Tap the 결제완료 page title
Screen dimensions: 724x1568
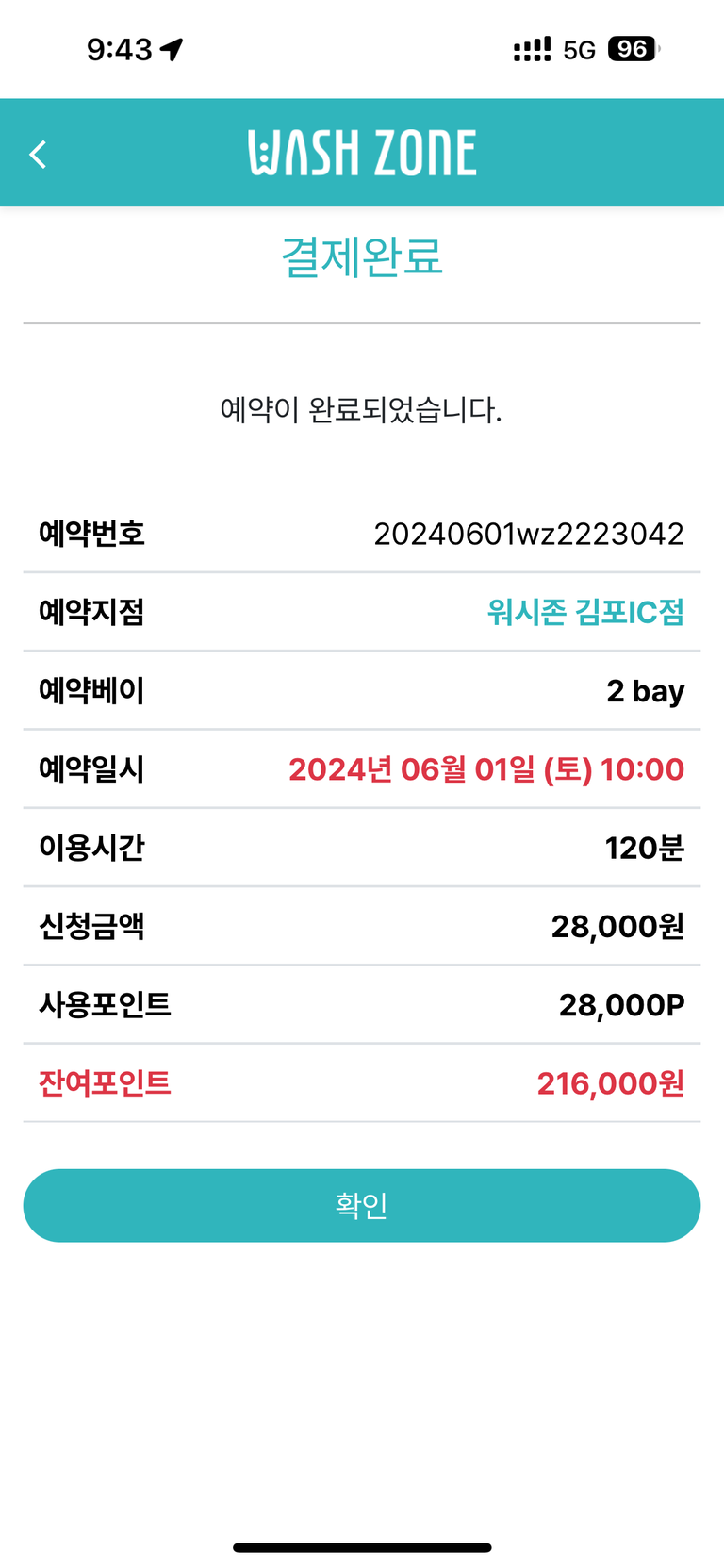pyautogui.click(x=362, y=256)
